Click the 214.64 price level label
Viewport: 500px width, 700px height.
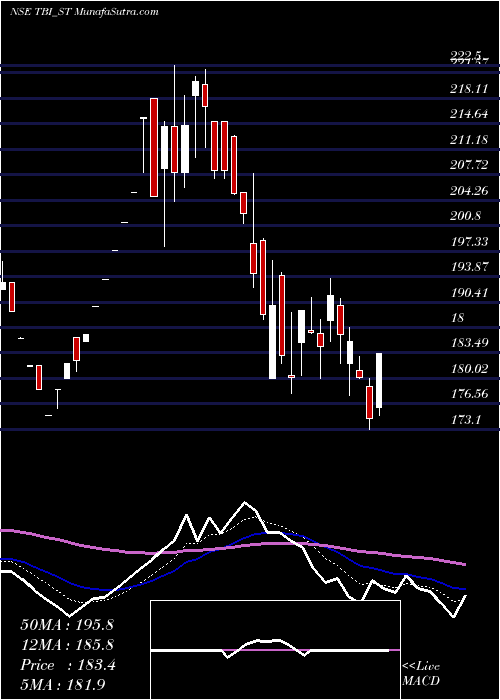point(468,114)
